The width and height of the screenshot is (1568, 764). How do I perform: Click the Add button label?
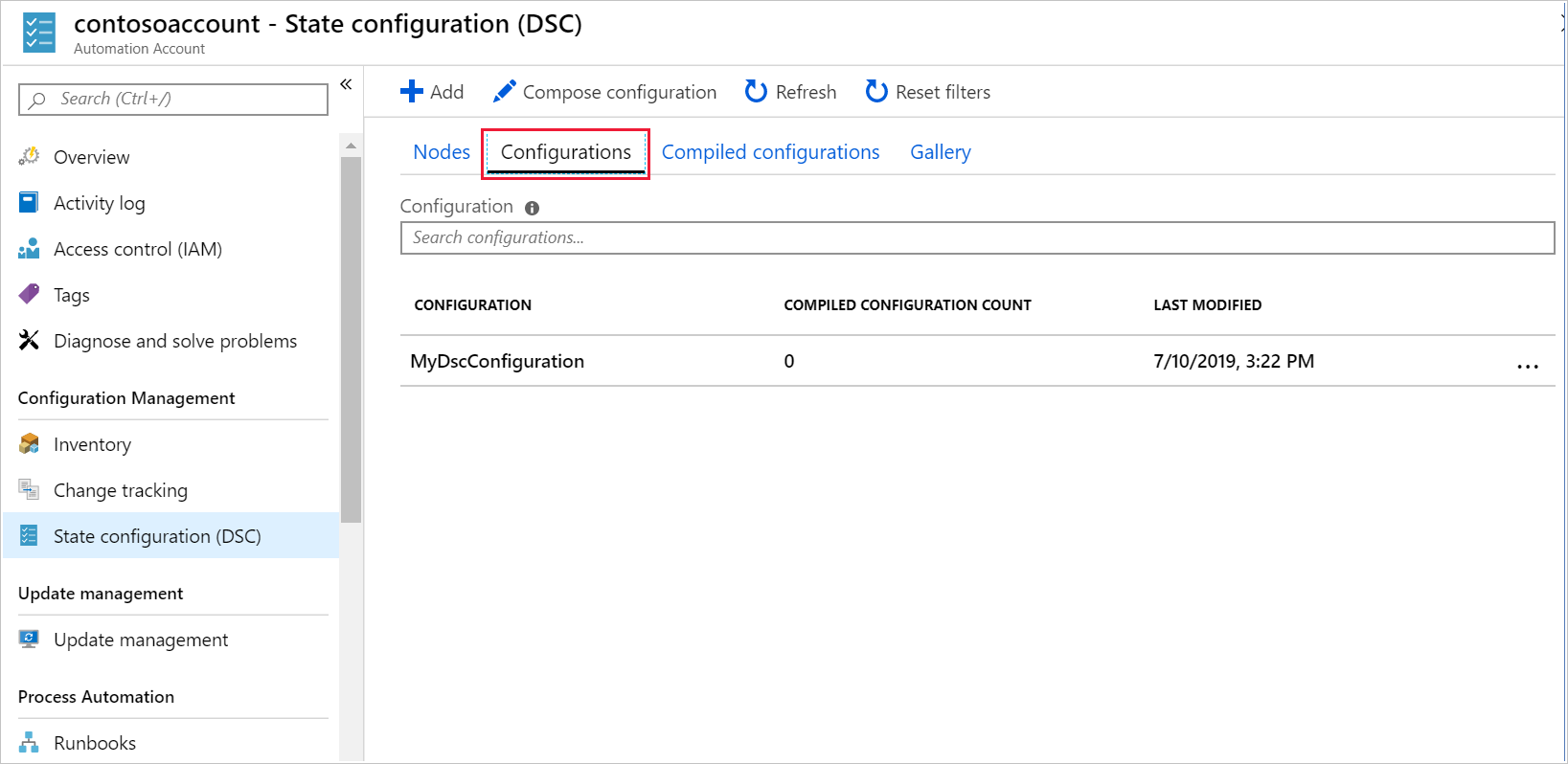click(x=446, y=92)
